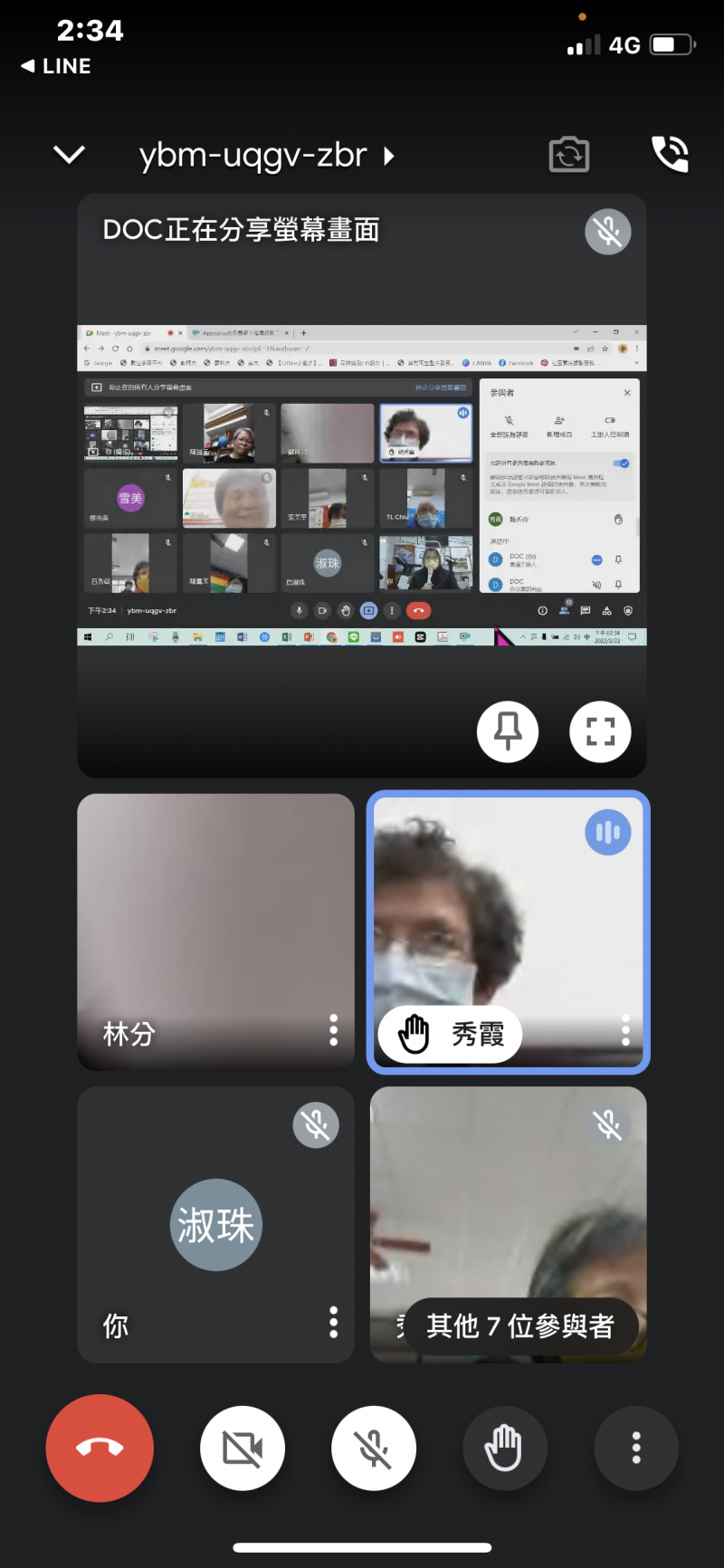Expand shared screen to fullscreen
This screenshot has height=1568, width=724.
click(x=600, y=731)
